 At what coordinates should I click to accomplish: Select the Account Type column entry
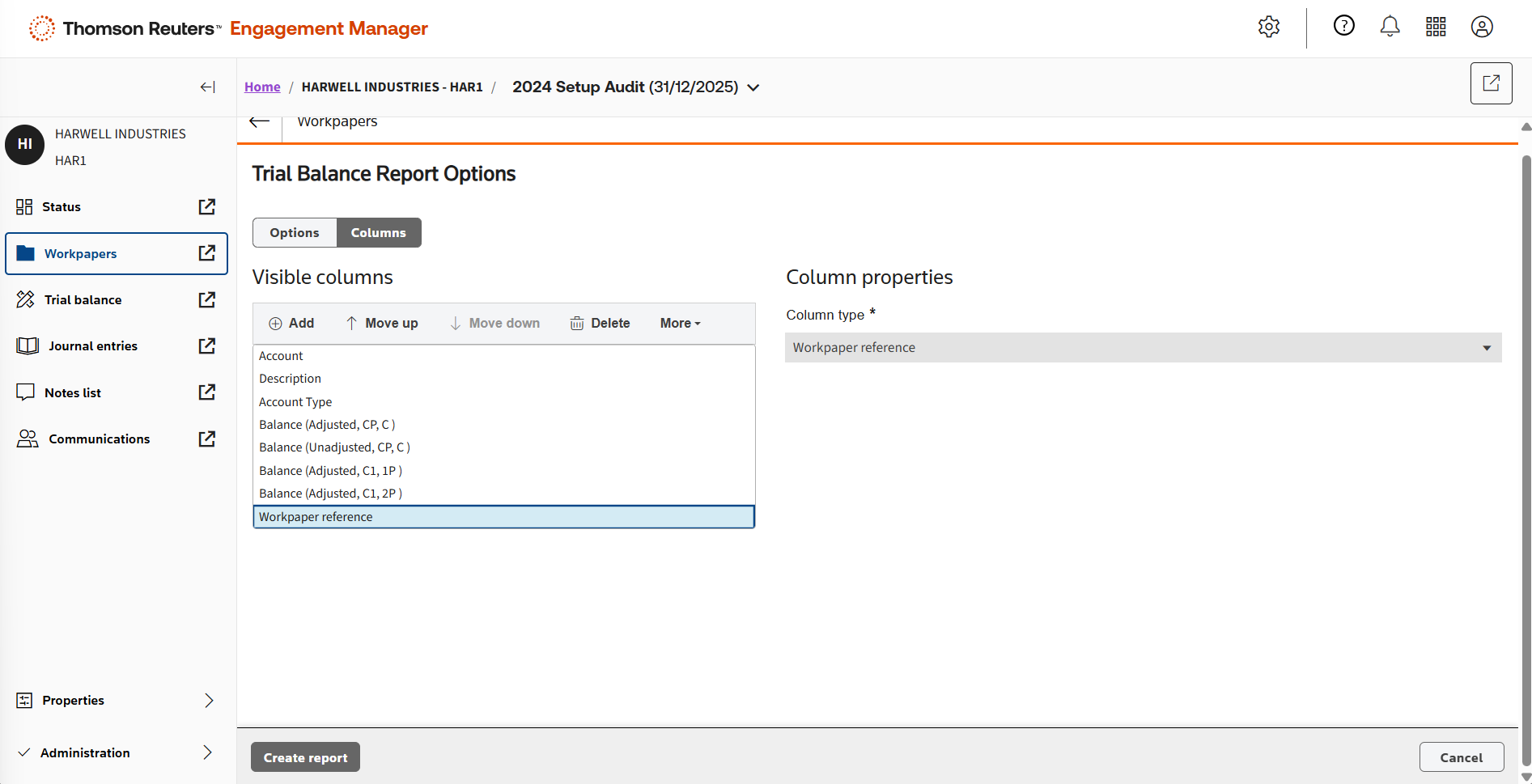click(295, 402)
